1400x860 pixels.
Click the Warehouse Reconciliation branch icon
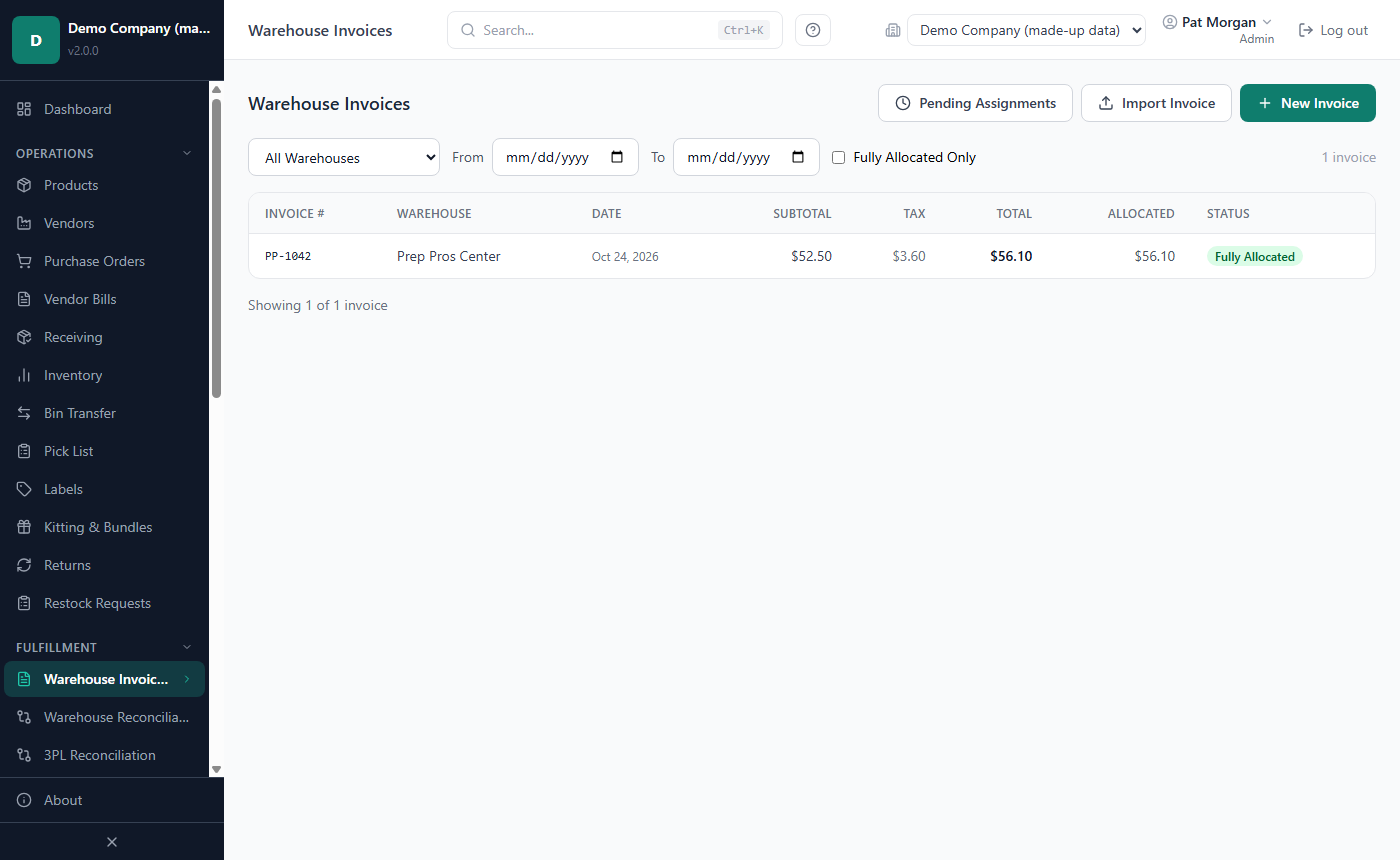click(x=24, y=717)
